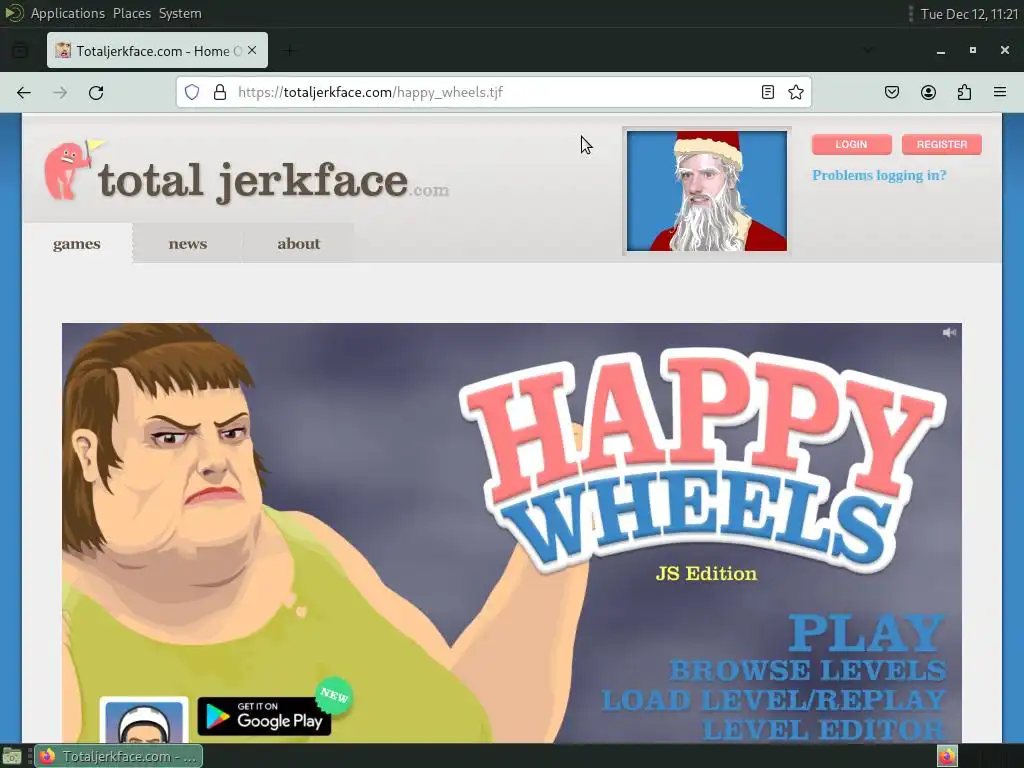Click the address bar URL field
This screenshot has width=1024, height=768.
click(494, 92)
